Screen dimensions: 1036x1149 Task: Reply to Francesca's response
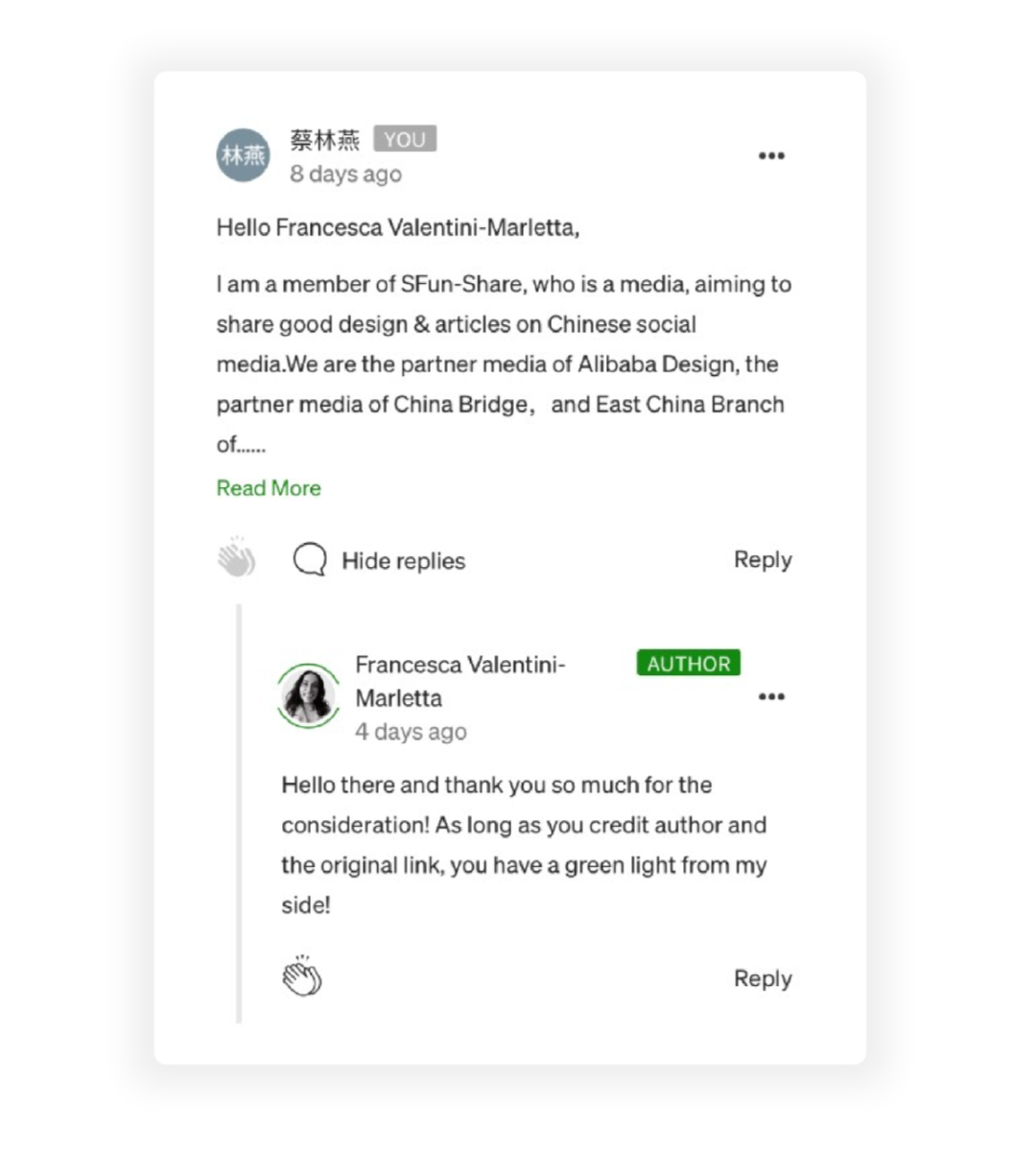pyautogui.click(x=763, y=979)
